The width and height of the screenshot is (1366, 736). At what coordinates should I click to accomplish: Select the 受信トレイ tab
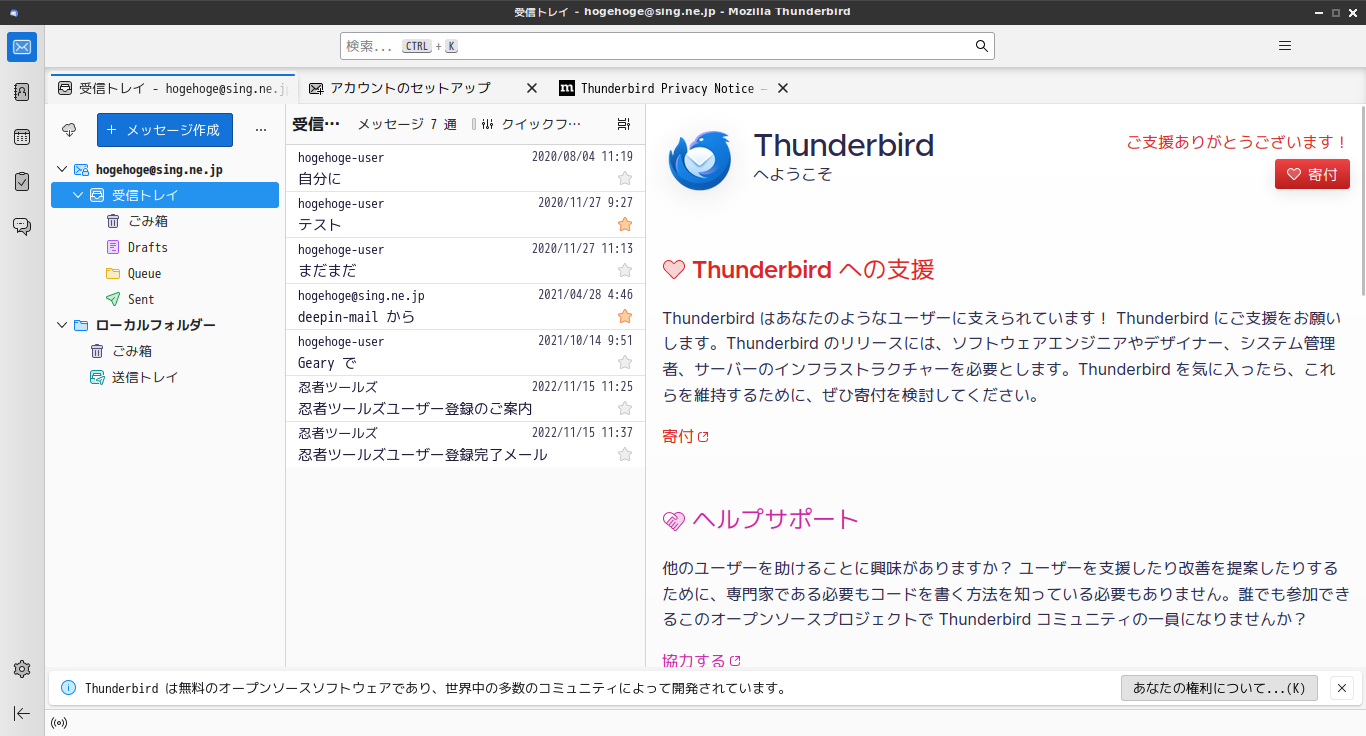click(173, 88)
